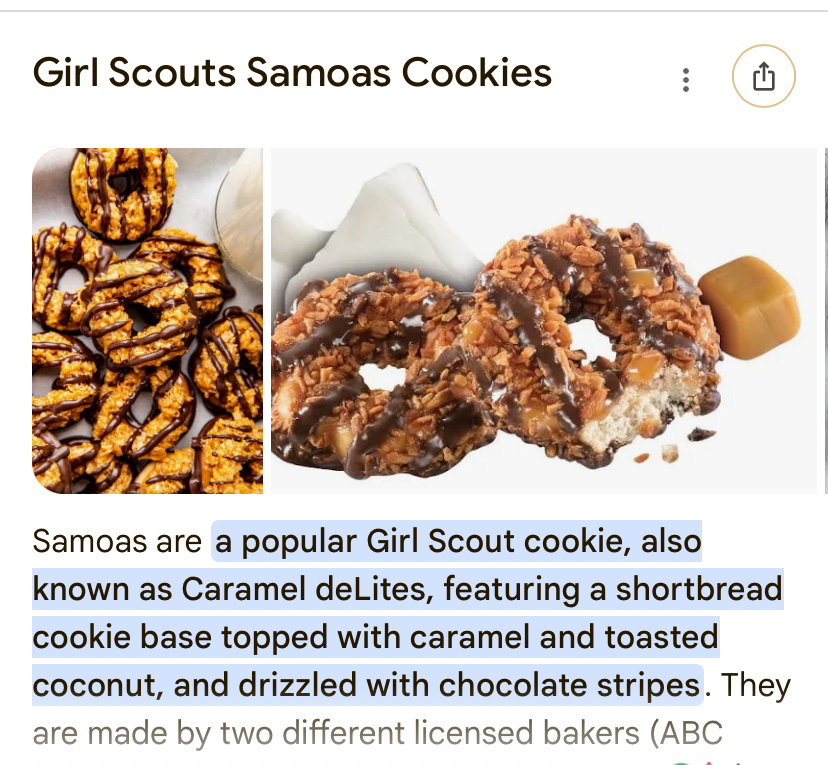
Task: Open the large Samoas cookie close-up image
Action: (x=543, y=320)
